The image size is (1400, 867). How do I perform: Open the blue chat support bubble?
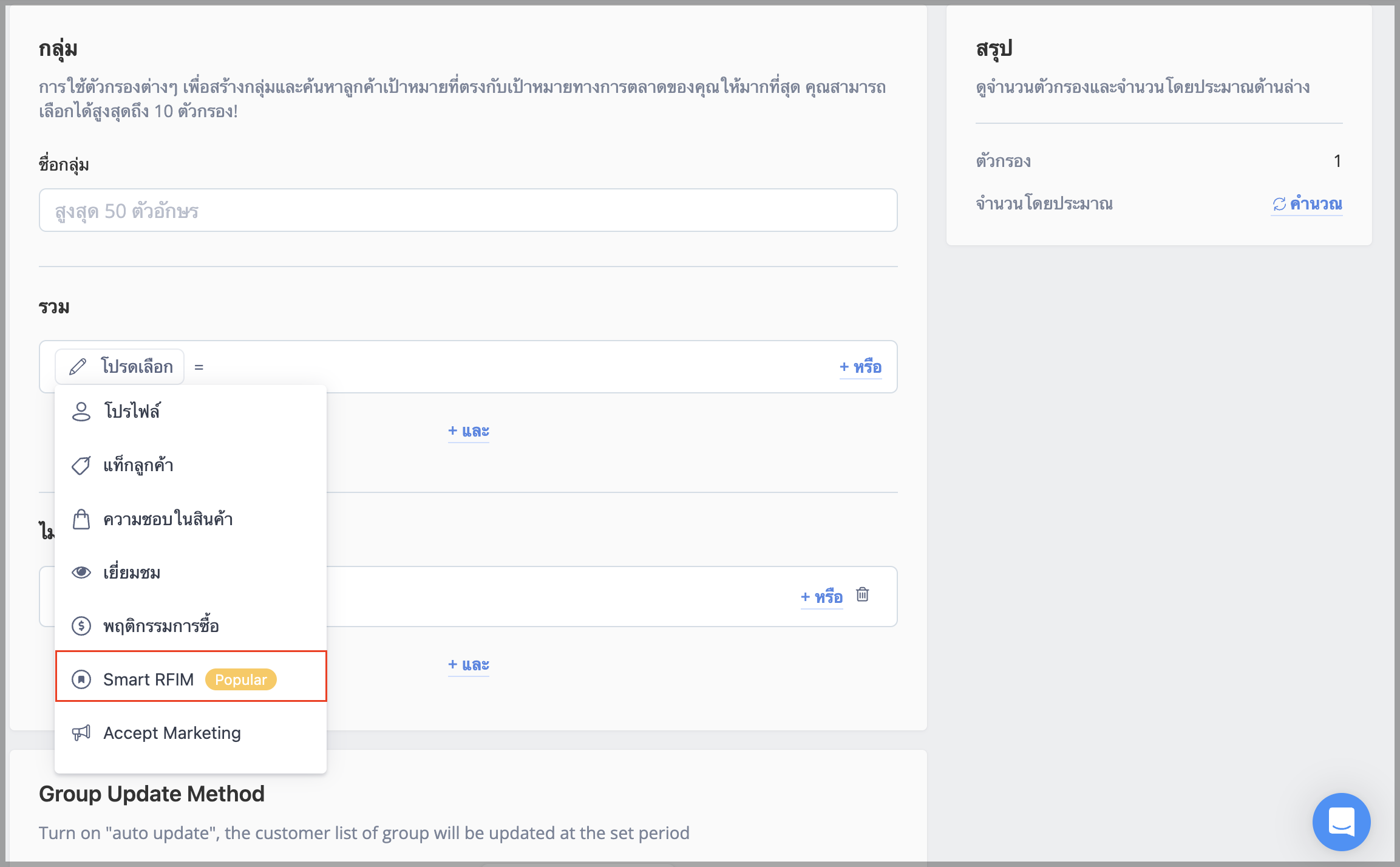[x=1342, y=822]
